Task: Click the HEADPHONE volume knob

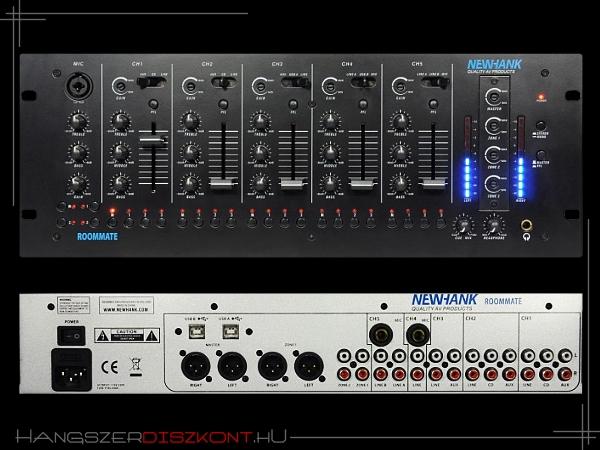Action: (x=494, y=225)
